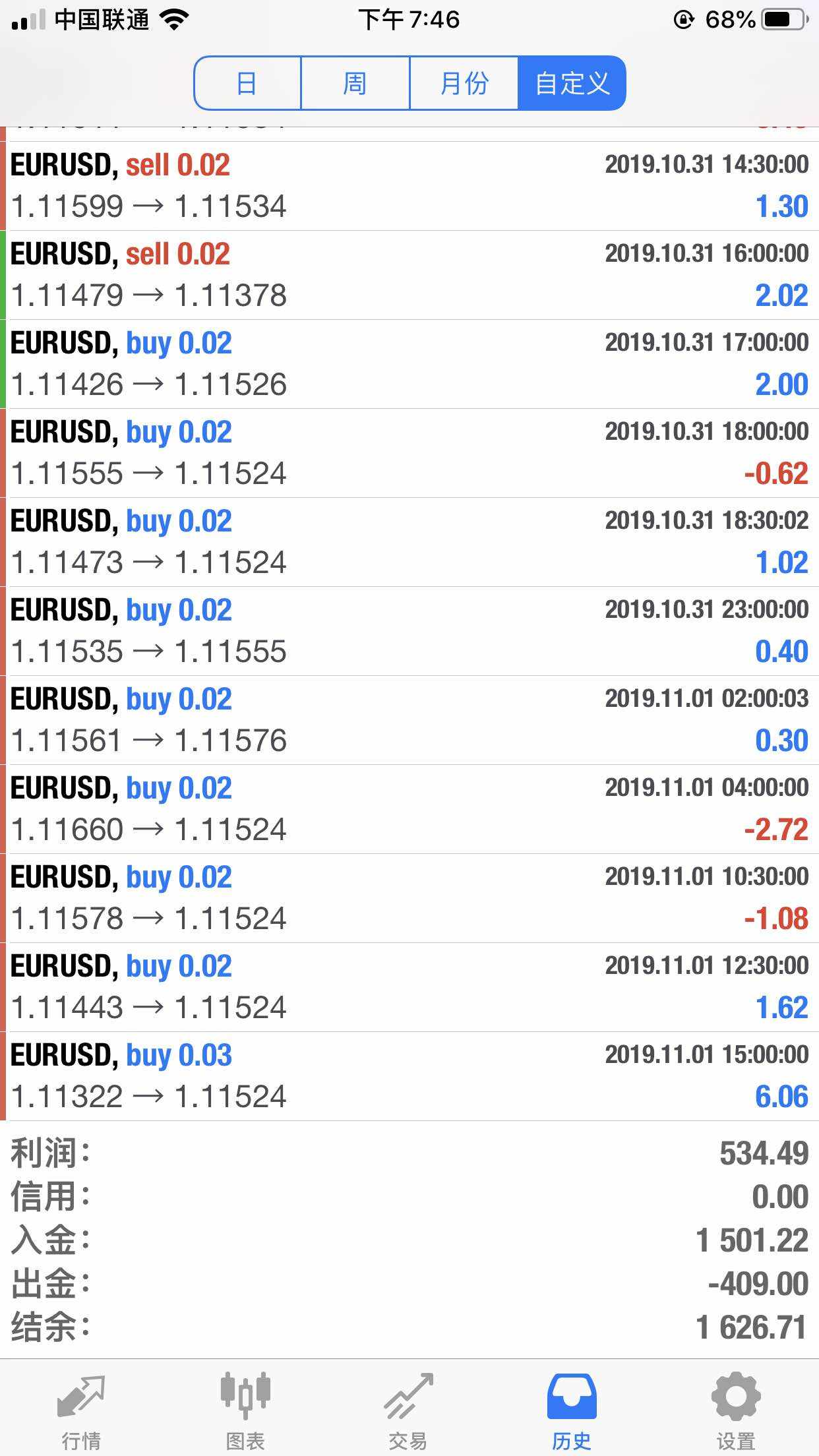The height and width of the screenshot is (1456, 819).
Task: Open the EURUSD sell trade with 2.02 profit
Action: click(409, 275)
